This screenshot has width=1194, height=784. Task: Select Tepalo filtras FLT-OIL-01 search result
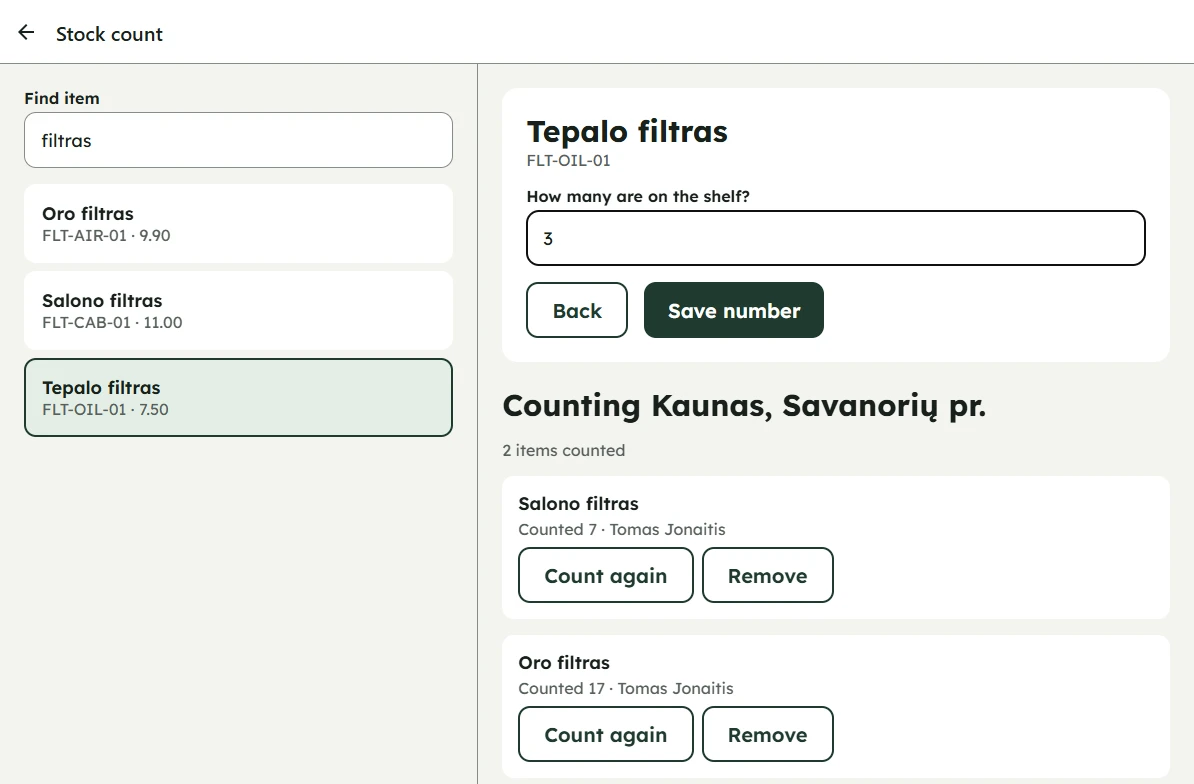[238, 397]
